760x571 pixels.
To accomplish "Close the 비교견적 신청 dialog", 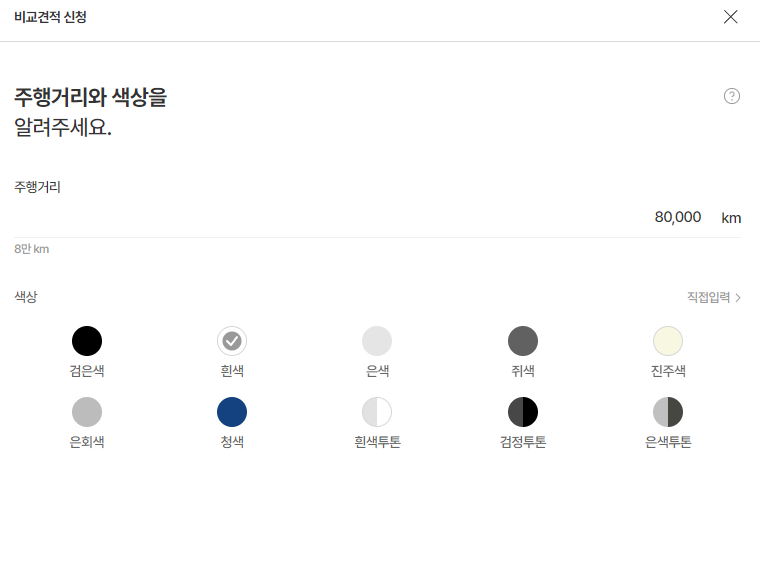I will point(731,17).
